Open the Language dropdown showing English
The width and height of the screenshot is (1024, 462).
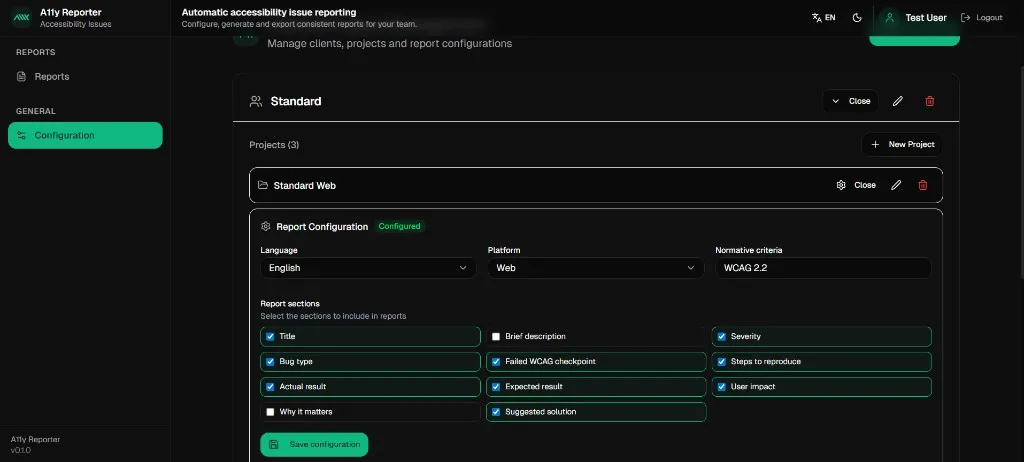(x=369, y=268)
